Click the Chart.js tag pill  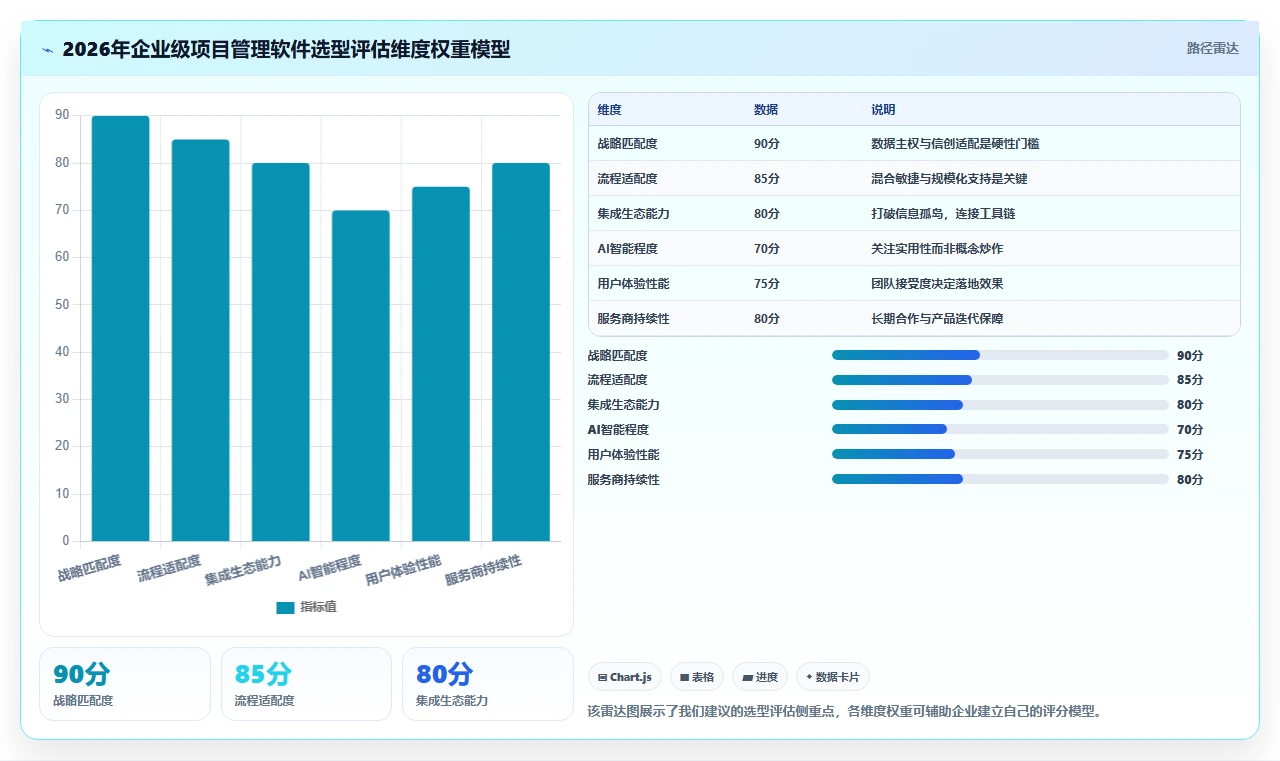click(625, 677)
